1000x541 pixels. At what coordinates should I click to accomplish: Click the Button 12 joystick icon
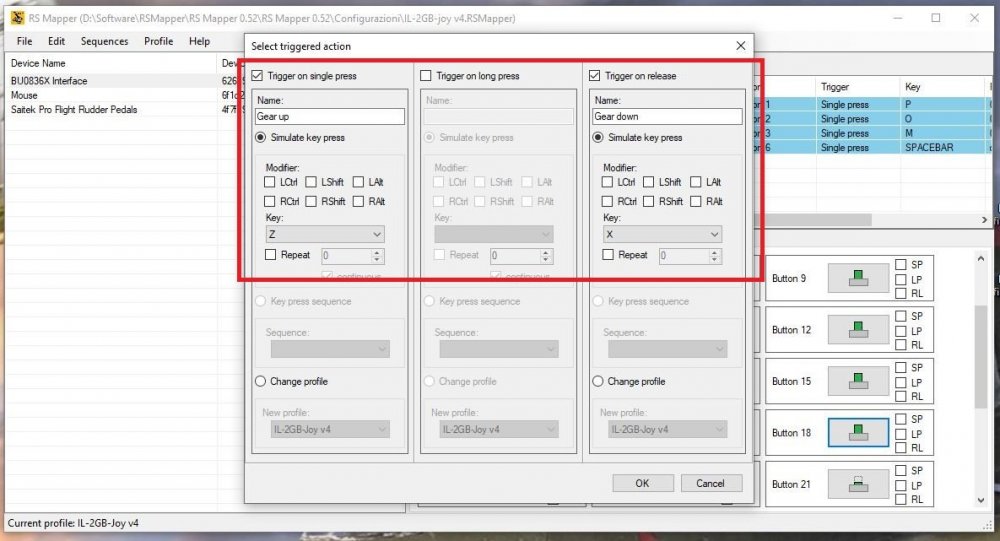click(858, 330)
